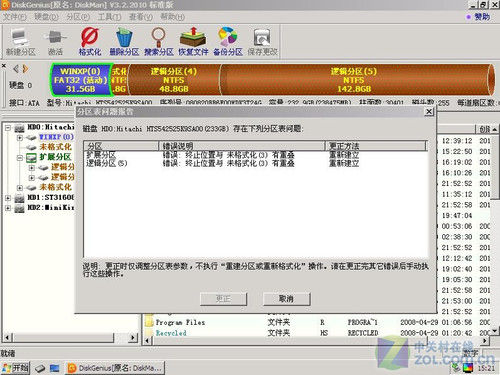Click the system tray clock 15:21
Viewport: 500px width, 375px height.
(486, 368)
